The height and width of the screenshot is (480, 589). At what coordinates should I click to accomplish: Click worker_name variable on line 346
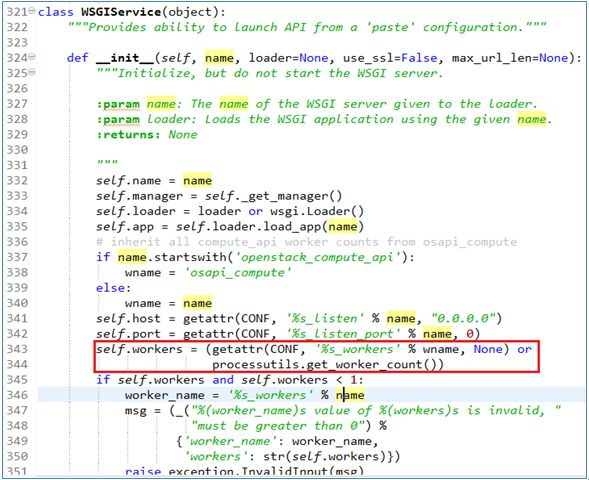165,395
